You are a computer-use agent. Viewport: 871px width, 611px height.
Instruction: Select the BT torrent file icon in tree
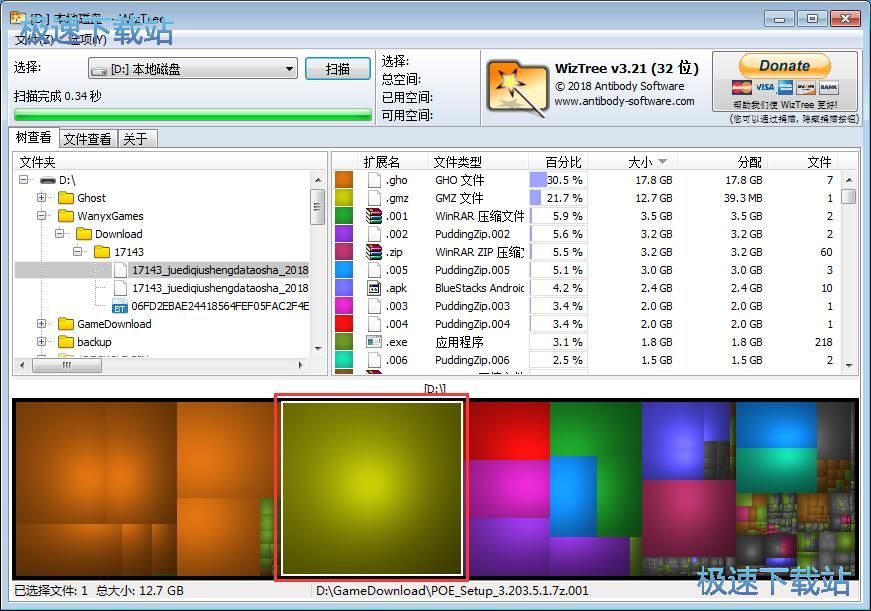point(120,306)
